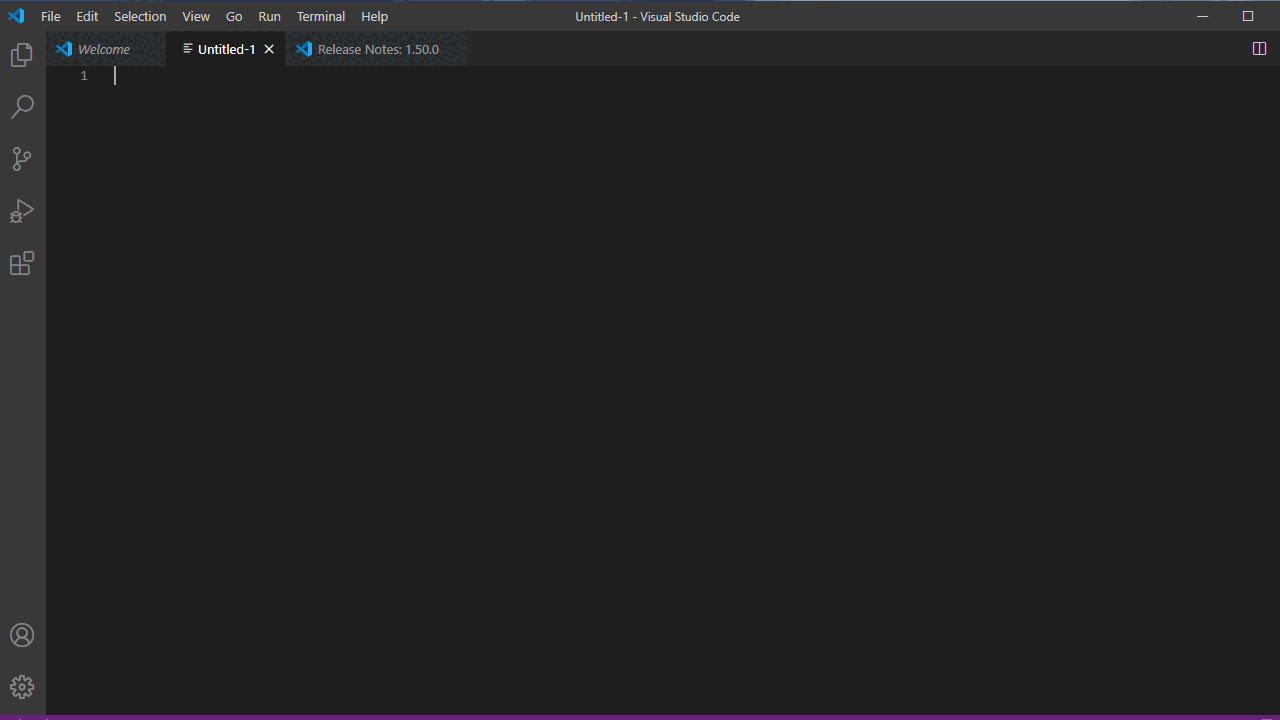Open the Go menu
The image size is (1280, 720).
point(234,16)
